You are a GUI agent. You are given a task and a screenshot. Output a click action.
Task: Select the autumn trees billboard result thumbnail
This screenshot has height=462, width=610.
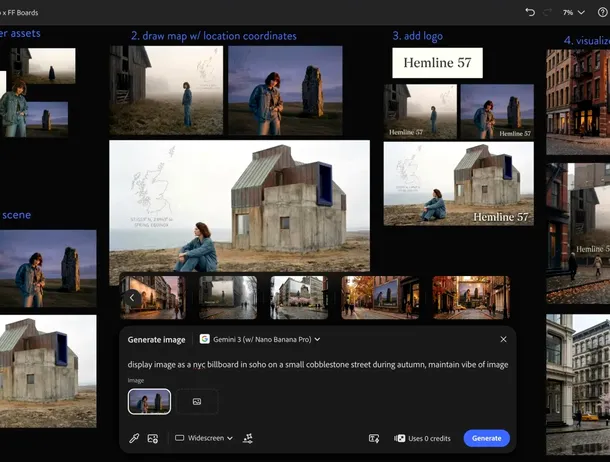(x=380, y=298)
